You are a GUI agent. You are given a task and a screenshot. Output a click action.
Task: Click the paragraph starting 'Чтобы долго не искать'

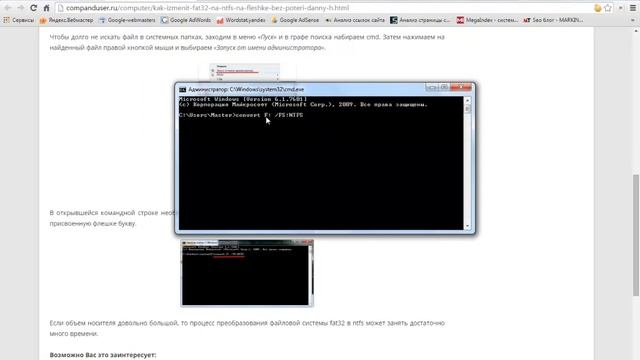click(247, 42)
